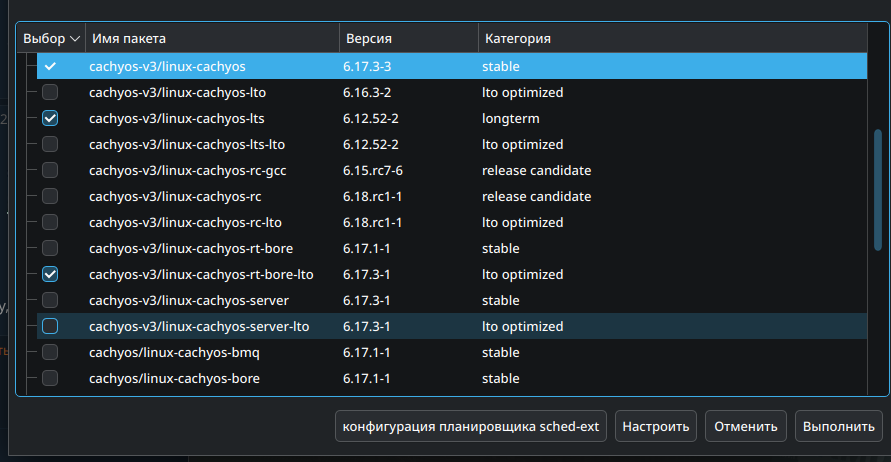Uncheck the linux-cachyos-lts longterm kernel
This screenshot has height=462, width=891.
[x=50, y=118]
